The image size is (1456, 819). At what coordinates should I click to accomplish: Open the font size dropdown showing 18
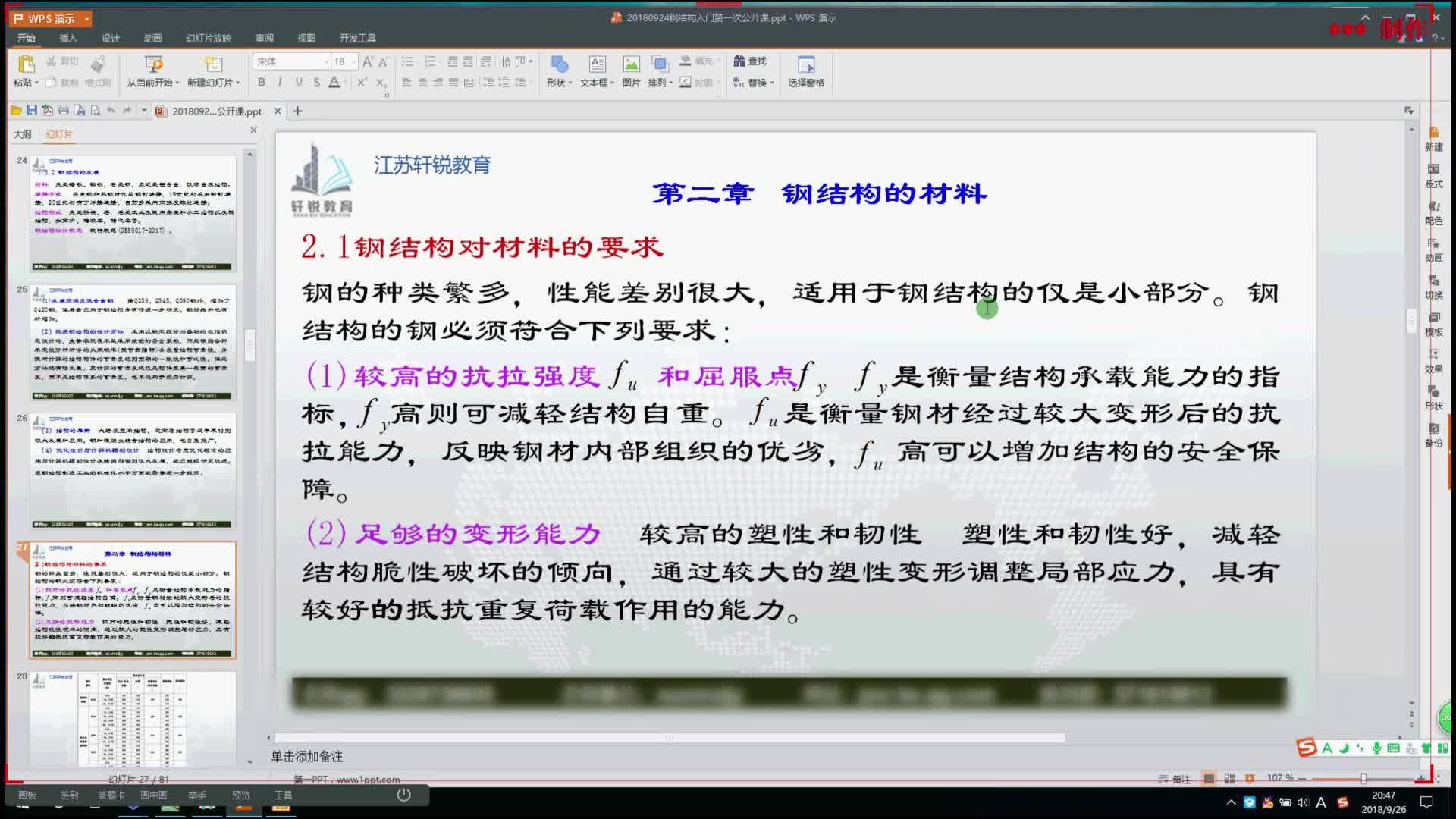click(x=353, y=61)
